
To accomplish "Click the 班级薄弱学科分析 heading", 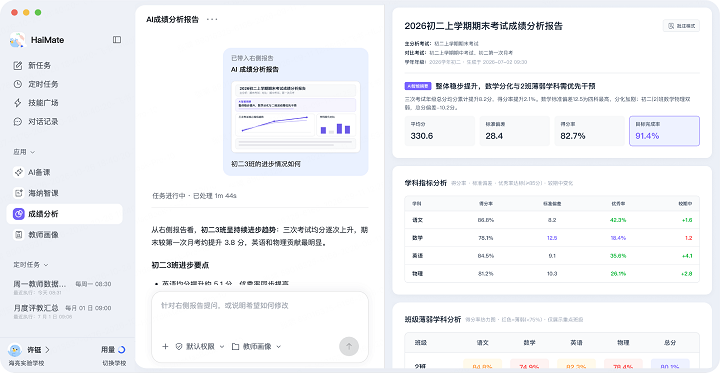I will [433, 319].
